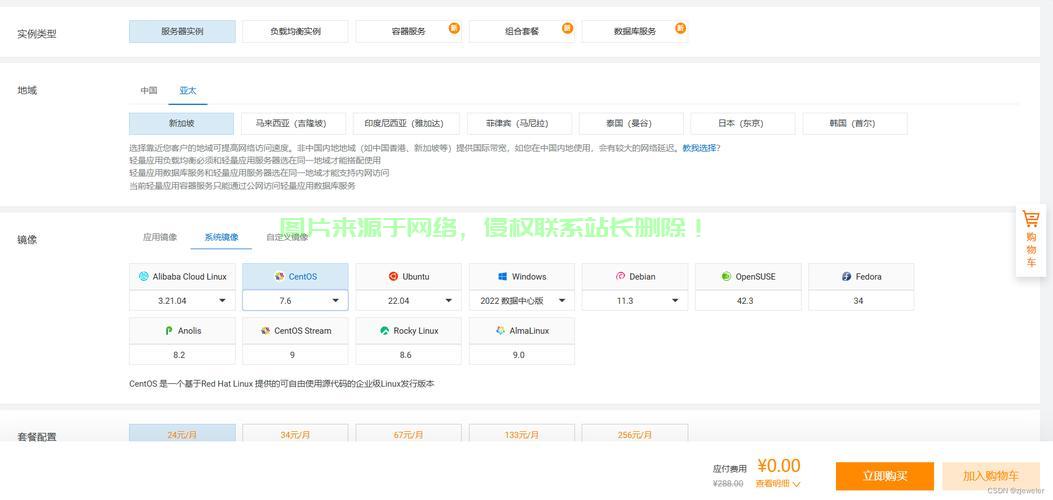Image resolution: width=1053 pixels, height=500 pixels.
Task: Open the 教我选择 help link
Action: (x=699, y=148)
